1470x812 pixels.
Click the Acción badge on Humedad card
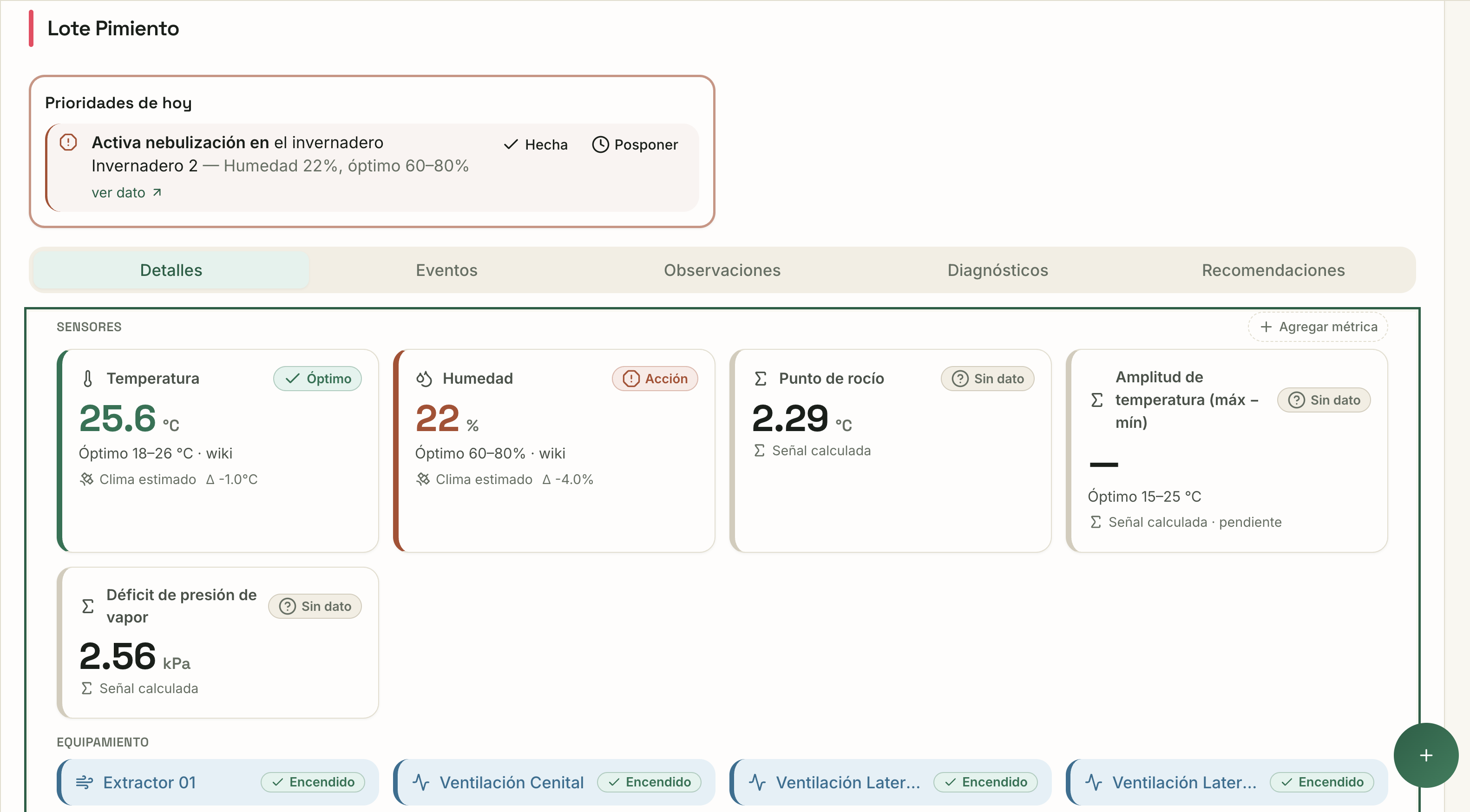click(x=655, y=379)
